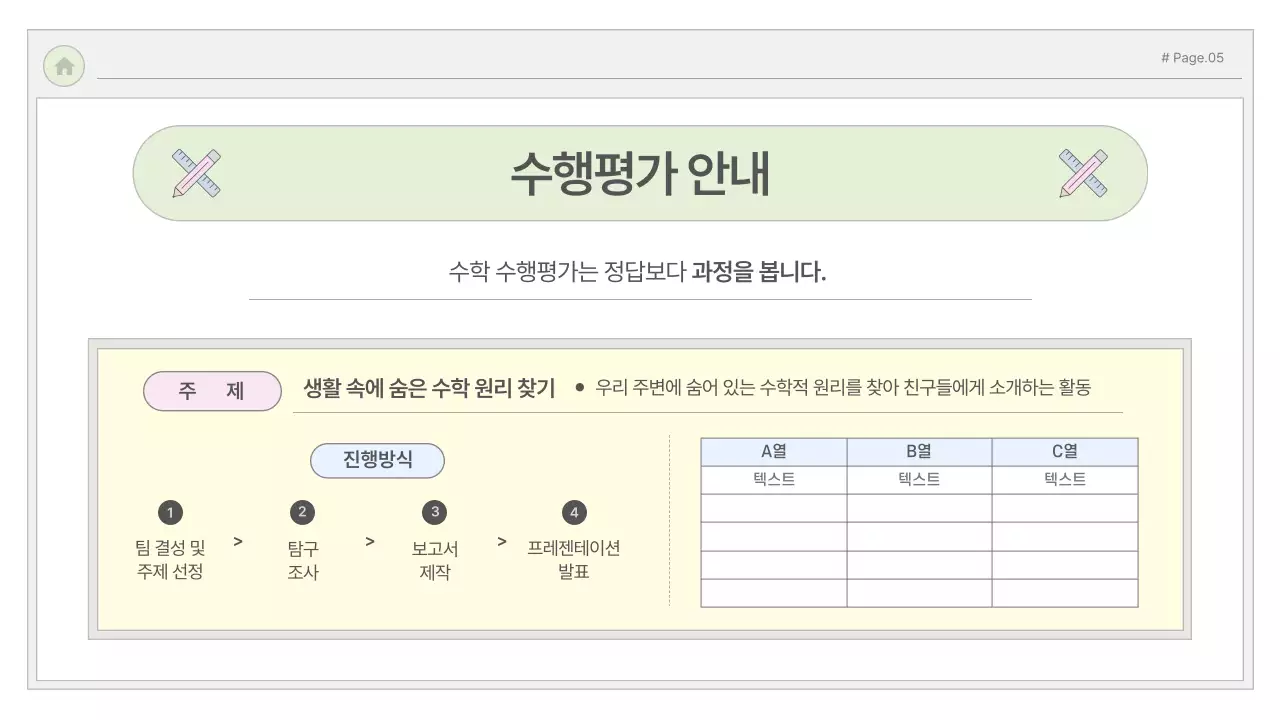The image size is (1280, 720).
Task: Click the number 2 badge above 탐구 조사
Action: 302,513
